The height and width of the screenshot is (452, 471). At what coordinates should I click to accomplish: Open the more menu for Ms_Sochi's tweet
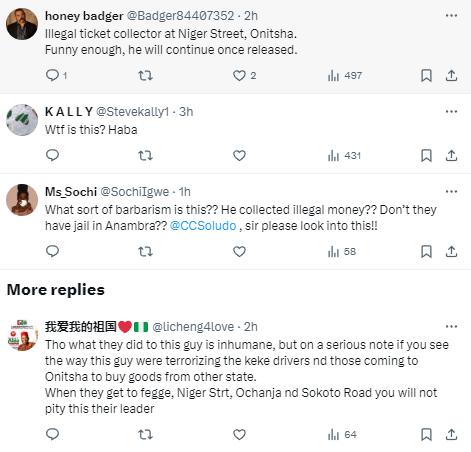(x=451, y=191)
